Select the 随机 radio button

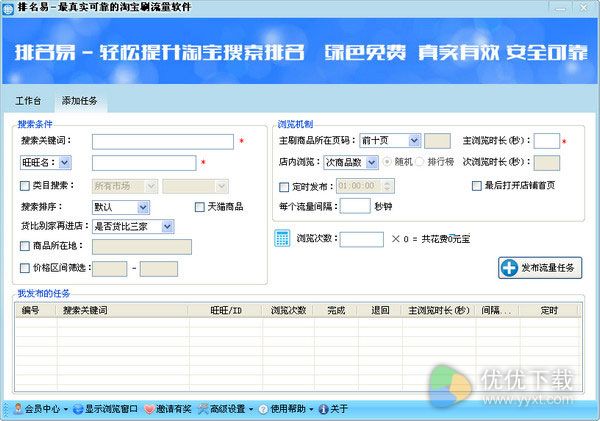point(387,162)
